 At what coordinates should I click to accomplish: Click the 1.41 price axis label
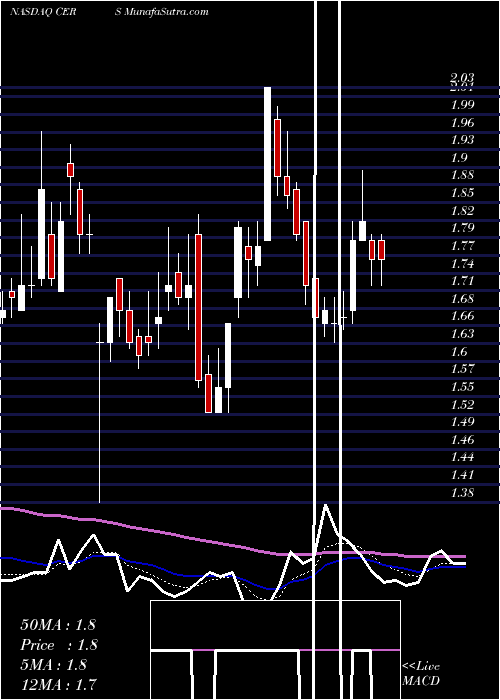coord(462,474)
